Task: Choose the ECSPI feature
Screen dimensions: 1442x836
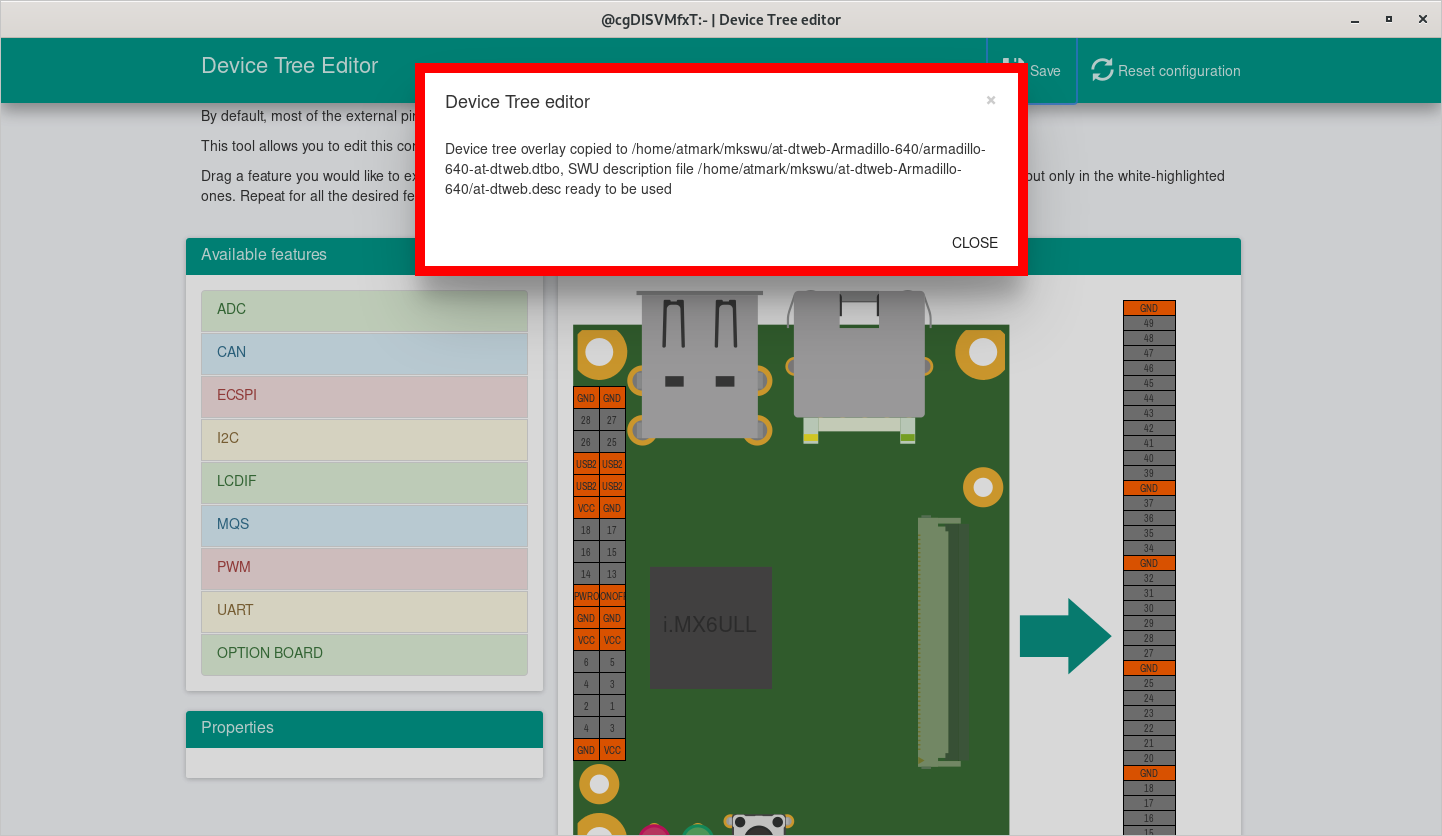Action: 364,396
